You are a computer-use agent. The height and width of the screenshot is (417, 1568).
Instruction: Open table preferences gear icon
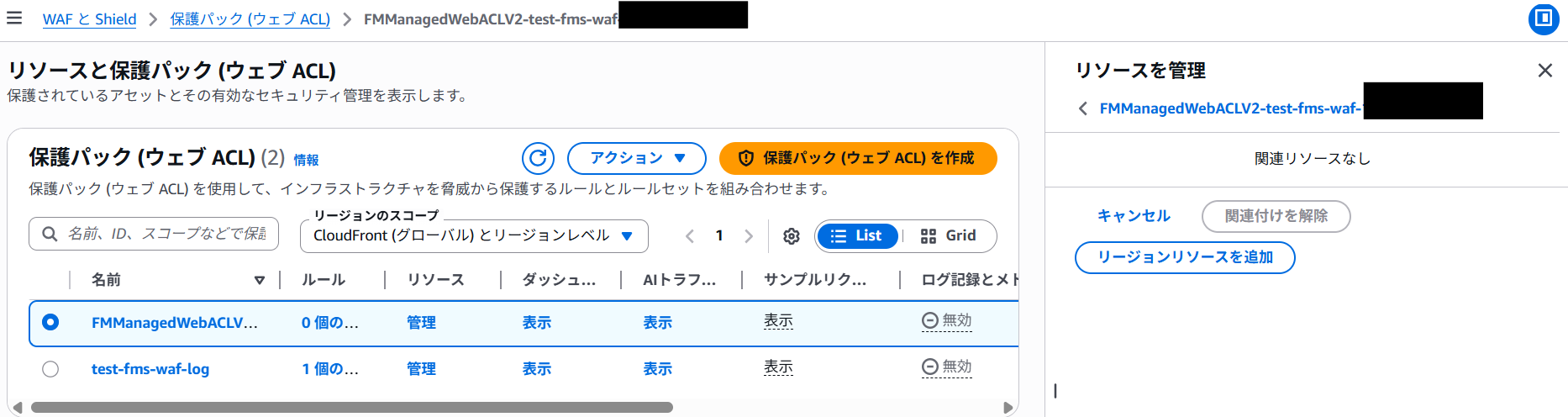[791, 236]
